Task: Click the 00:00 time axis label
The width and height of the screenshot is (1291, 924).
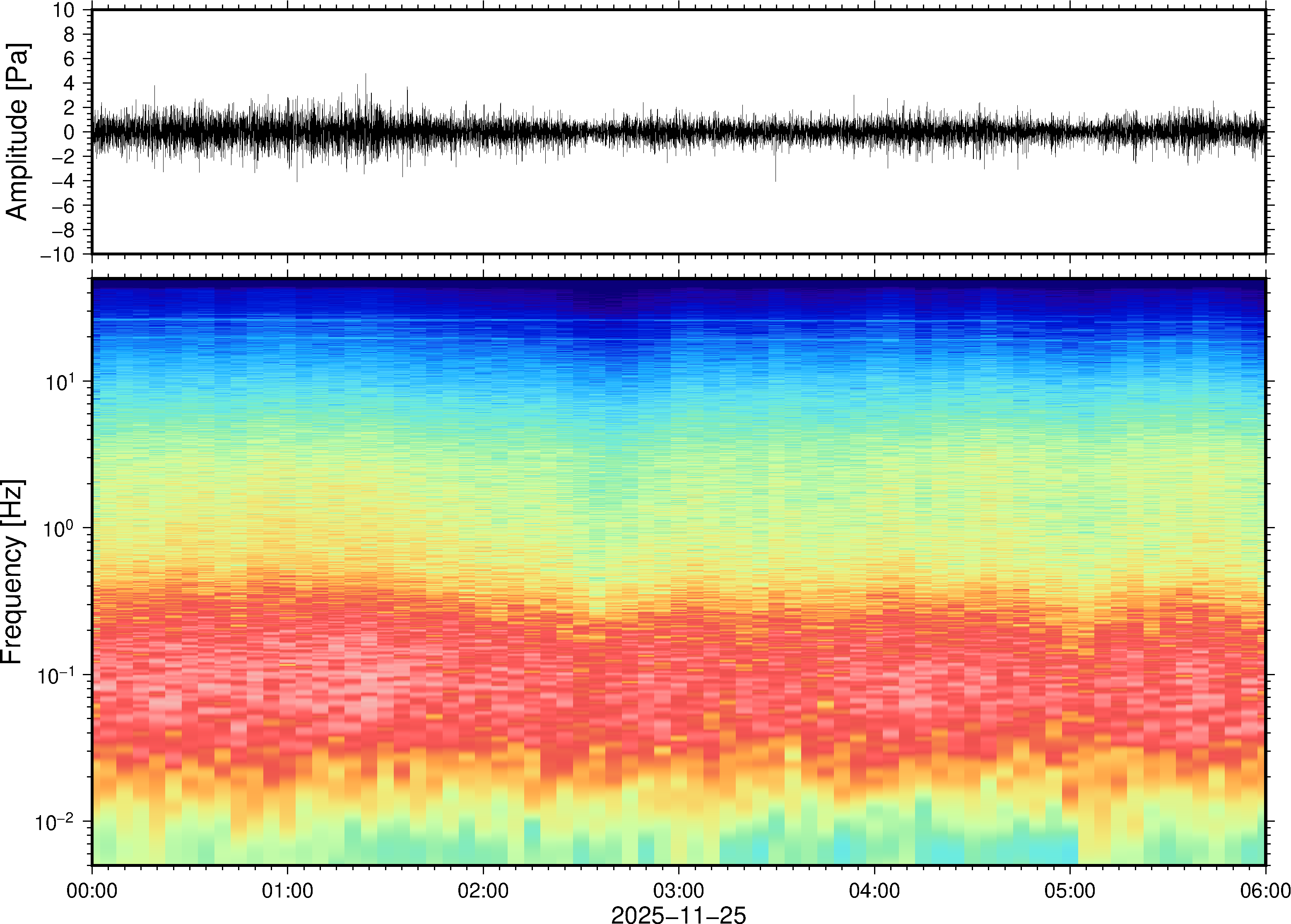Action: point(92,890)
